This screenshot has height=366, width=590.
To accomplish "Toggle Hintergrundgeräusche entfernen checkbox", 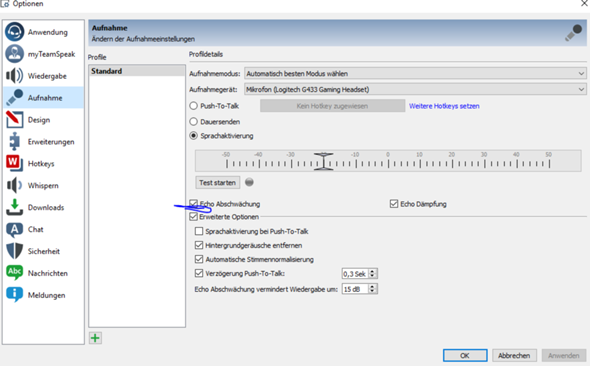I will [199, 245].
